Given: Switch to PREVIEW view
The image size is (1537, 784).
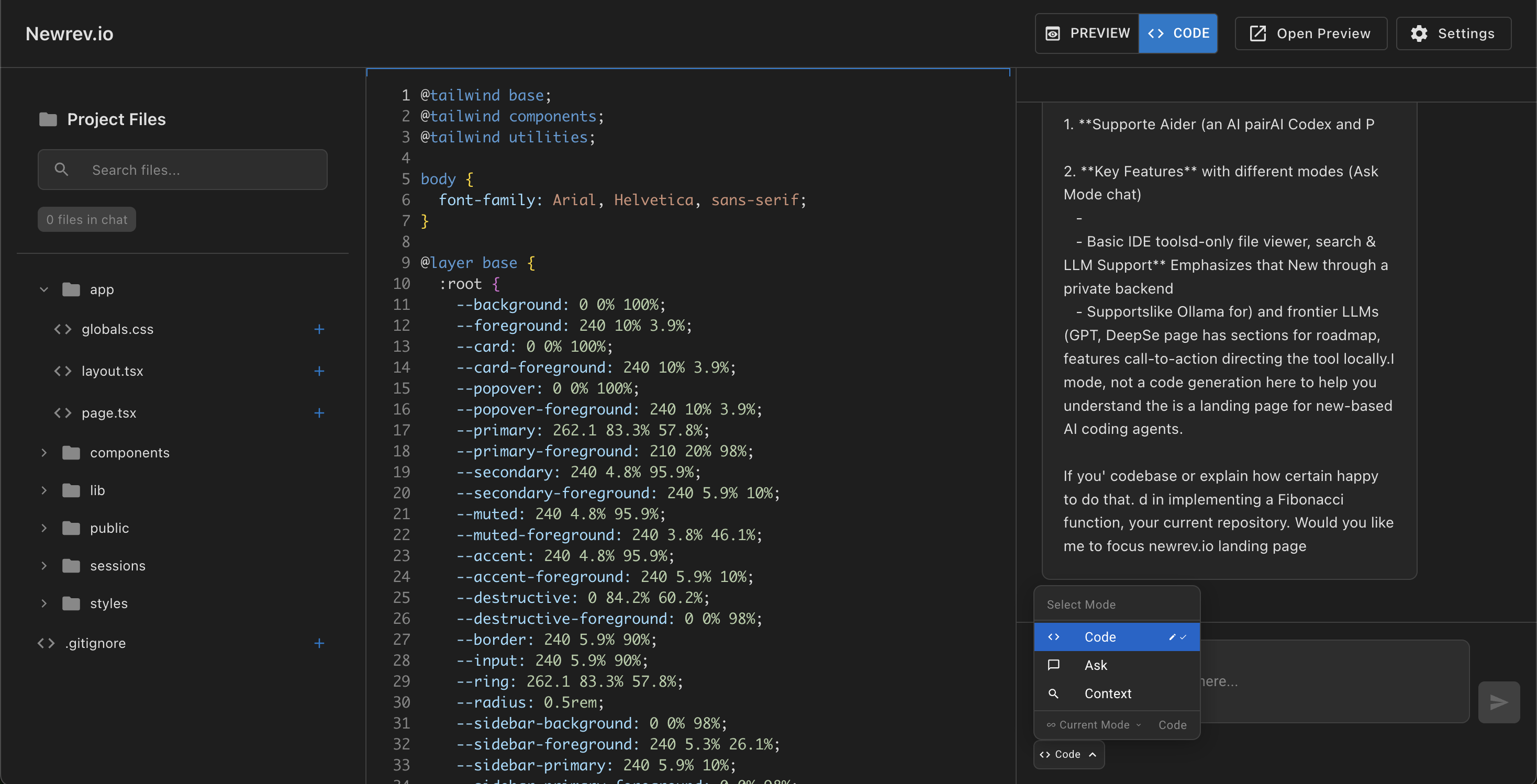Looking at the screenshot, I should [x=1087, y=33].
